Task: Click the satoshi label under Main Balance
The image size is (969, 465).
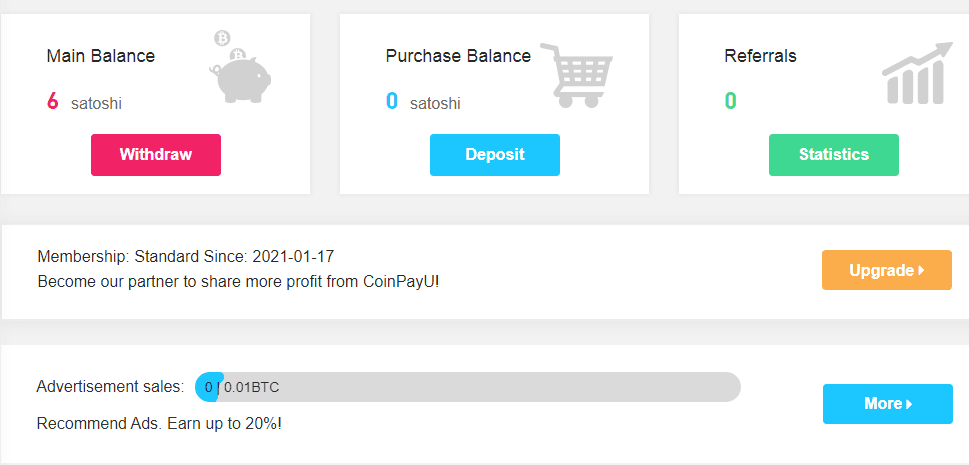Action: pos(96,103)
